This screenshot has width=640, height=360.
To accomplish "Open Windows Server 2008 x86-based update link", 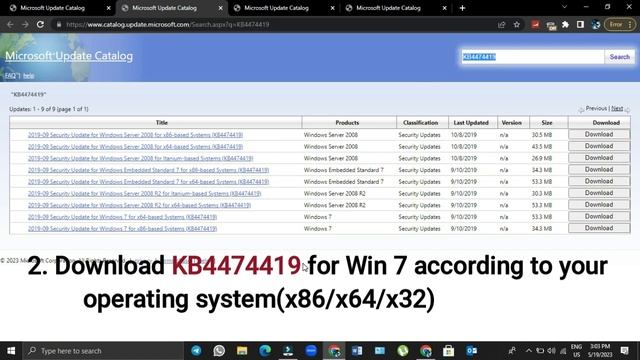I will pos(136,135).
